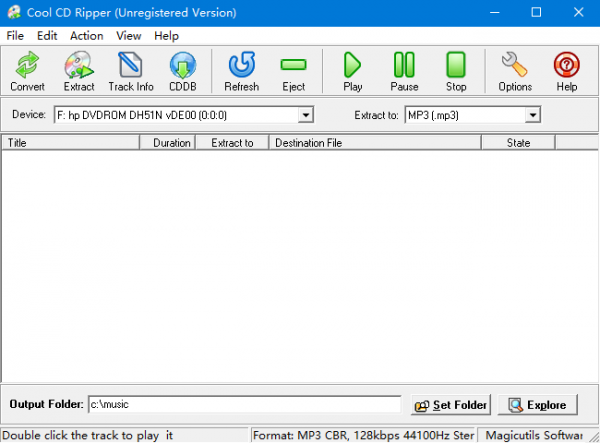
Task: Focus the Output Folder path field
Action: tap(245, 404)
